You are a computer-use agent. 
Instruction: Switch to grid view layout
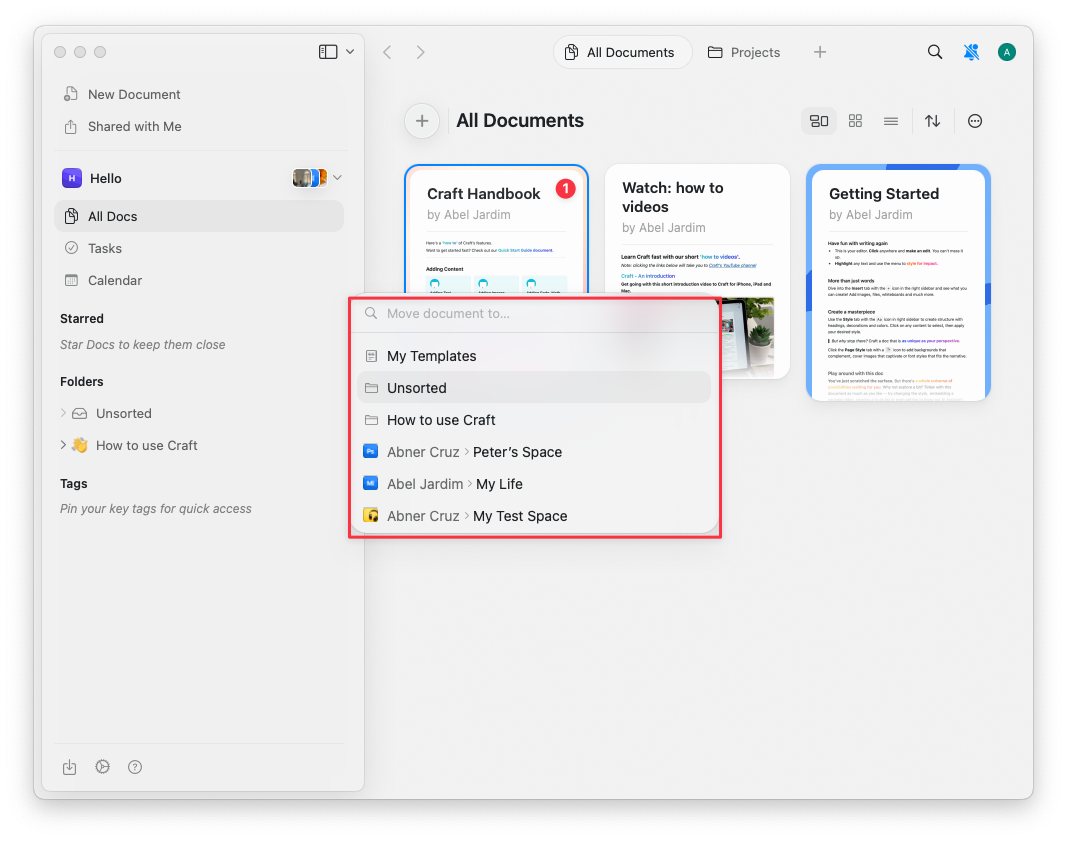855,120
